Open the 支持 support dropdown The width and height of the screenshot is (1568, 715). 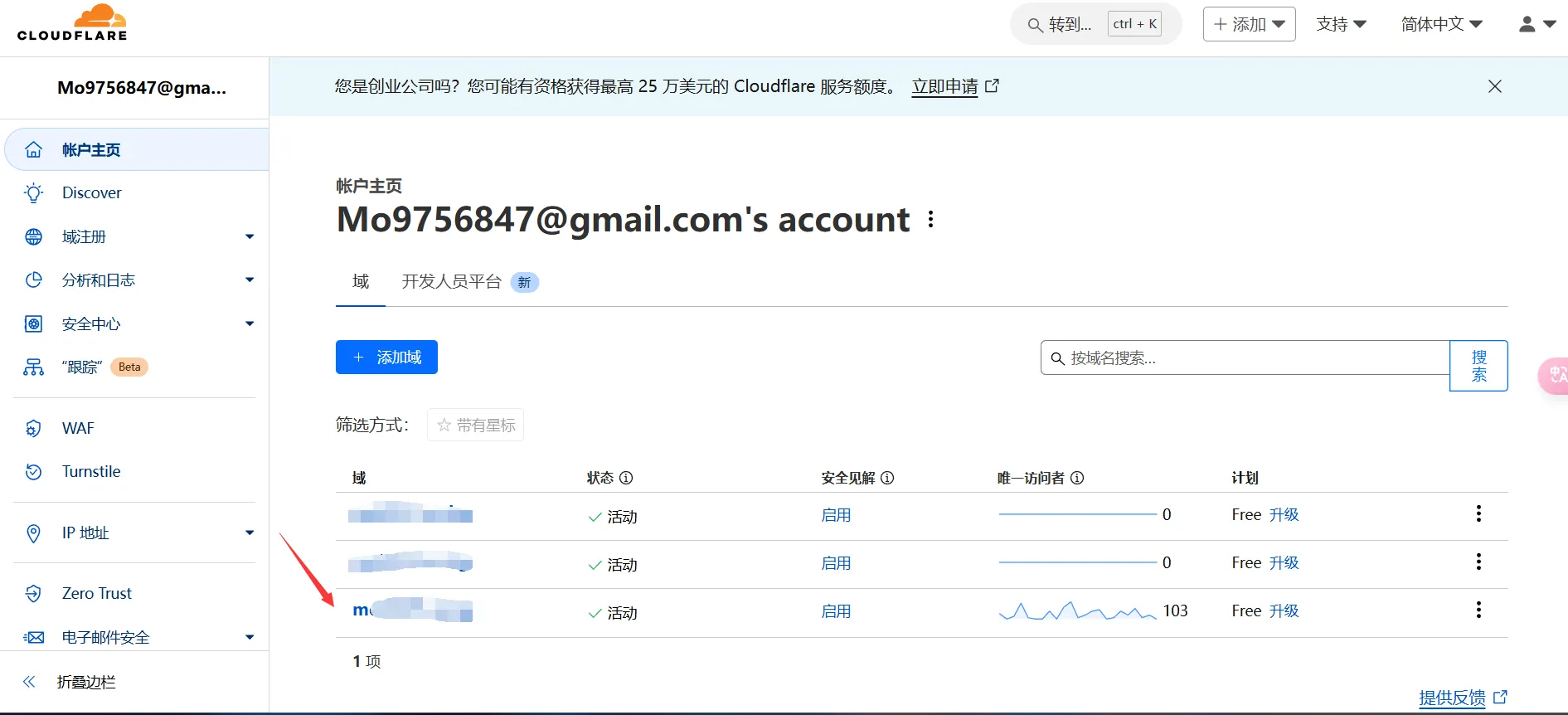coord(1341,24)
